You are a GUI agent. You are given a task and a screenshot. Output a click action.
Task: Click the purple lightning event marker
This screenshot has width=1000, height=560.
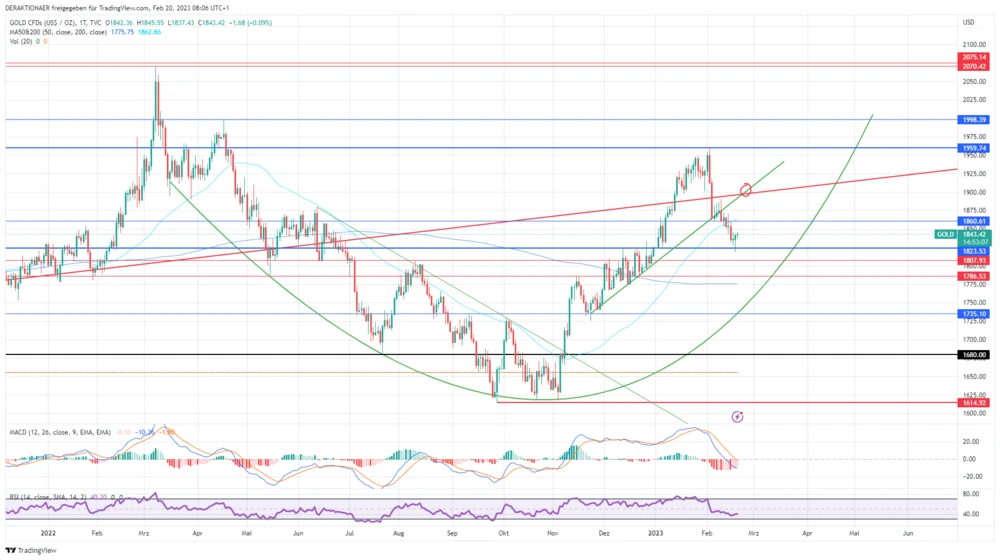[x=738, y=415]
